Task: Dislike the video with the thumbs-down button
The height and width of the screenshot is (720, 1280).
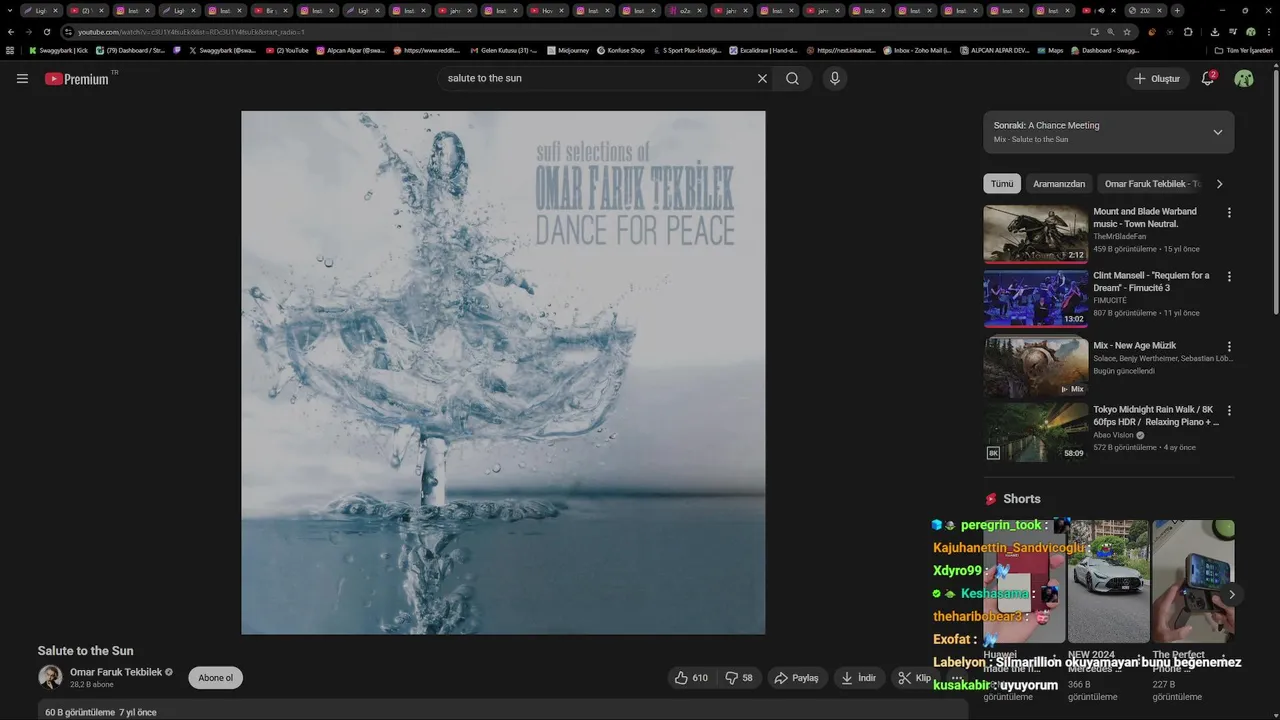Action: coord(740,678)
